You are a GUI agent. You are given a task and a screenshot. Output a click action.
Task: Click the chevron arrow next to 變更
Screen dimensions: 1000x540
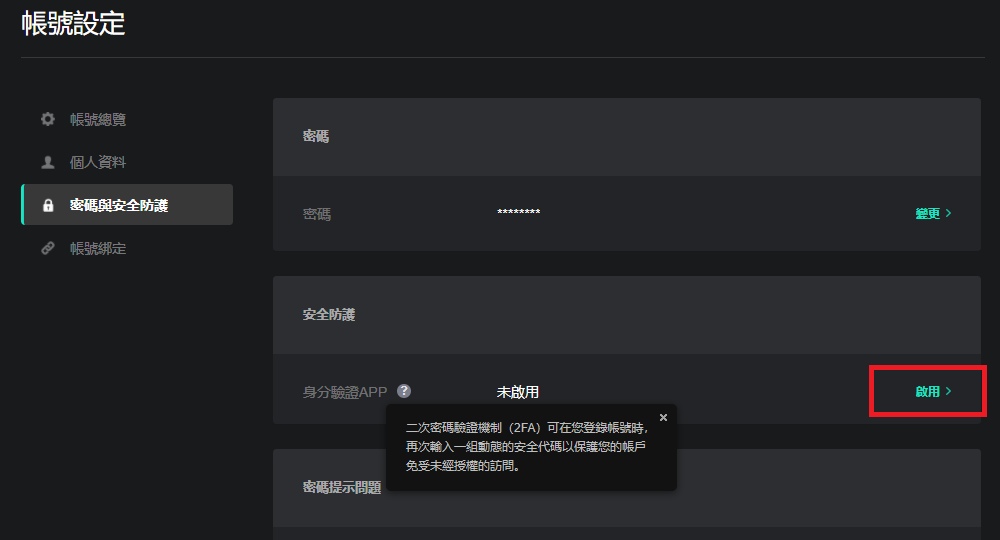pyautogui.click(x=948, y=214)
